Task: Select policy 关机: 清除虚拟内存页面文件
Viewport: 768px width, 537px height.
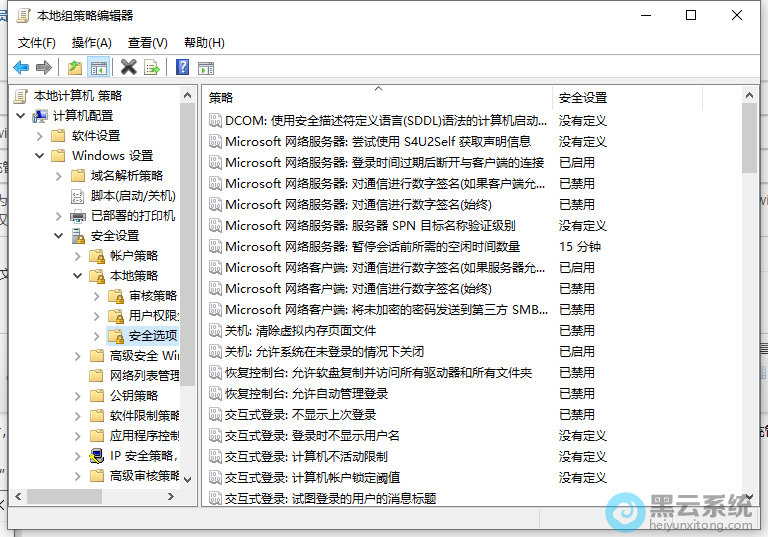Action: pos(300,331)
